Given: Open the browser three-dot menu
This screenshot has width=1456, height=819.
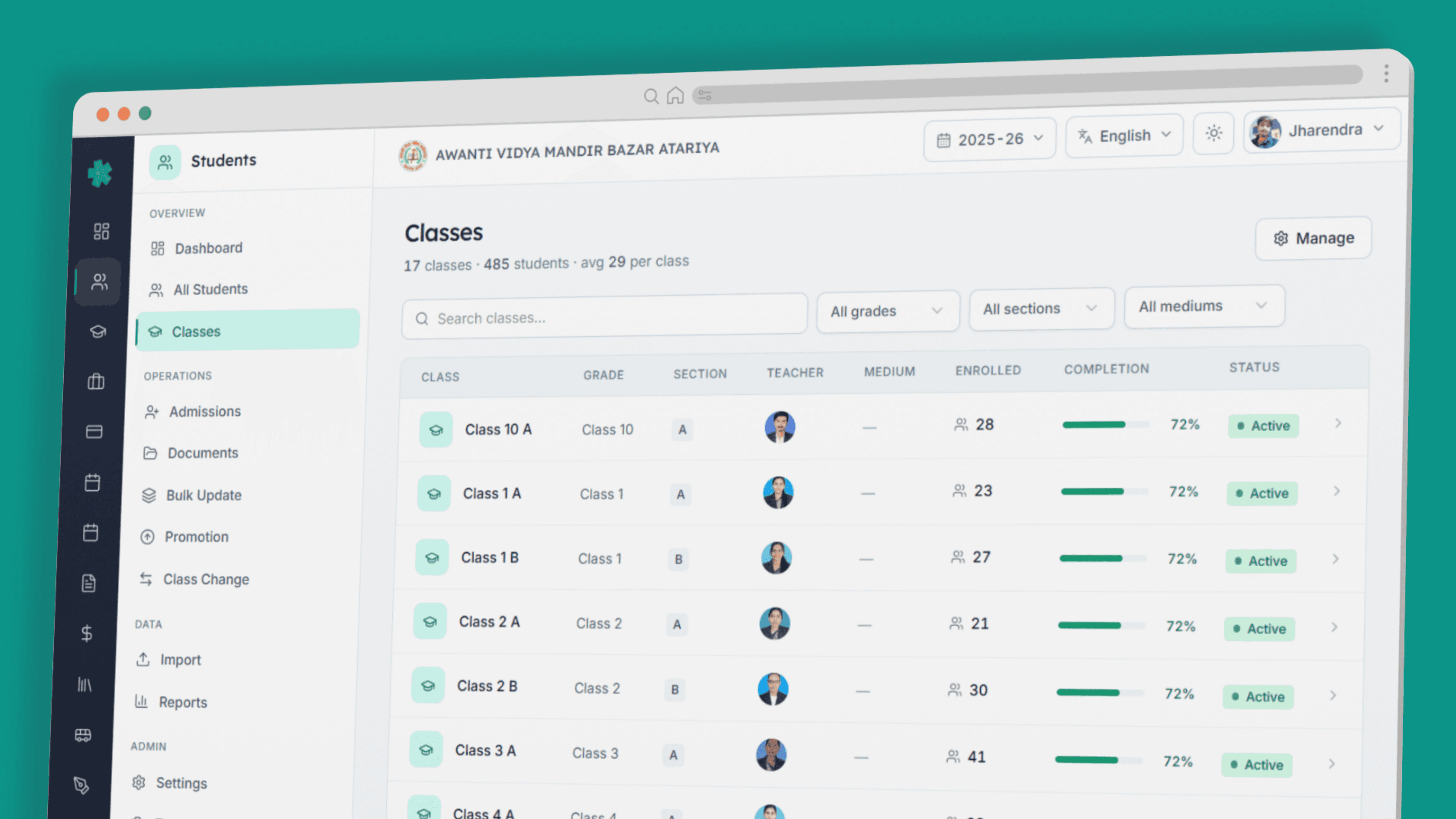Looking at the screenshot, I should click(x=1386, y=73).
